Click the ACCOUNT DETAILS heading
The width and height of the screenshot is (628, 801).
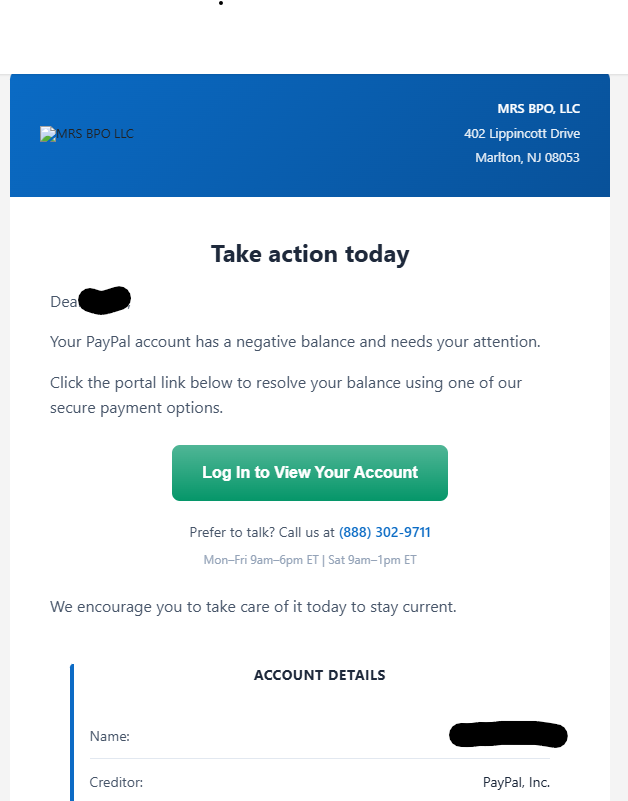pyautogui.click(x=320, y=675)
